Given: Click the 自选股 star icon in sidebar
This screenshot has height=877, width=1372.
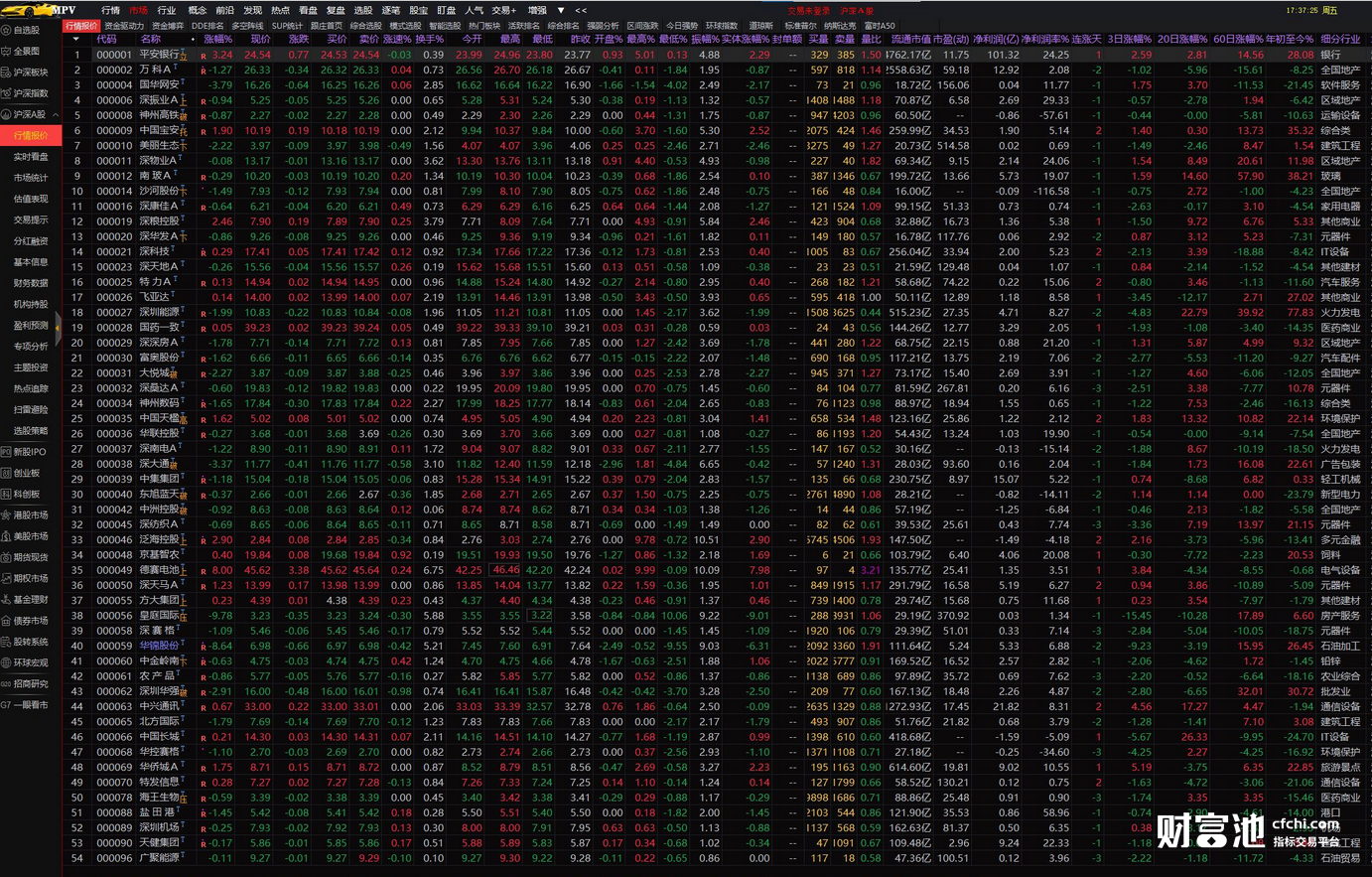Looking at the screenshot, I should [x=7, y=31].
